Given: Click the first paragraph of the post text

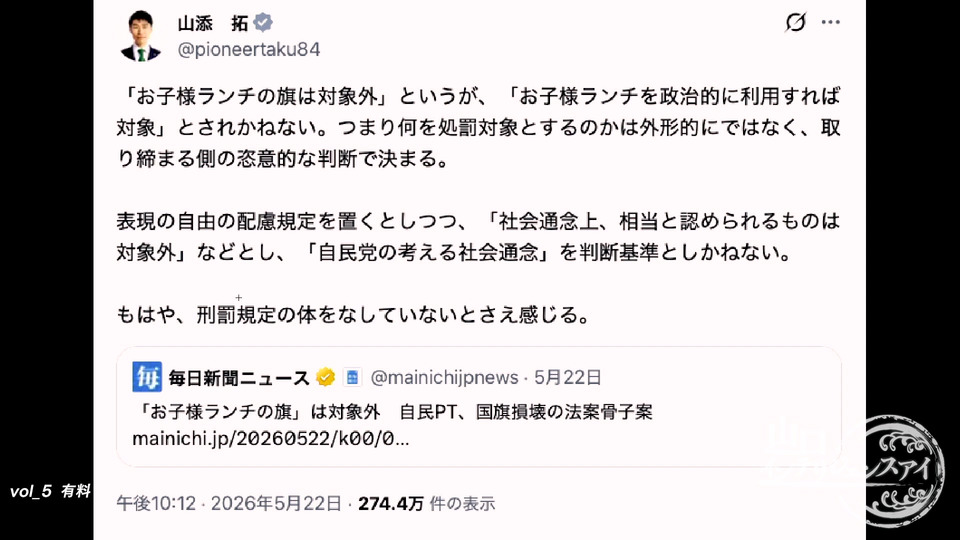Looking at the screenshot, I should click(479, 127).
